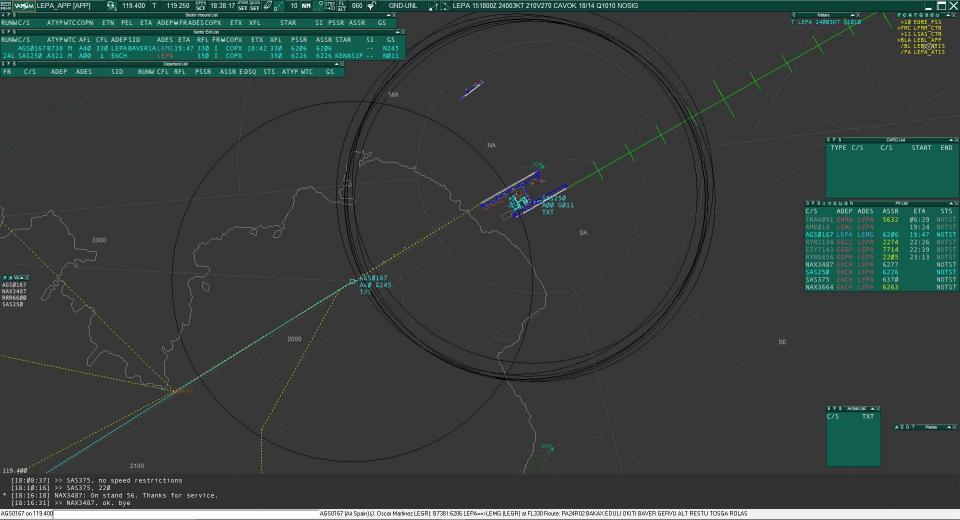Click the 119.400 chat frequency tab

15,471
